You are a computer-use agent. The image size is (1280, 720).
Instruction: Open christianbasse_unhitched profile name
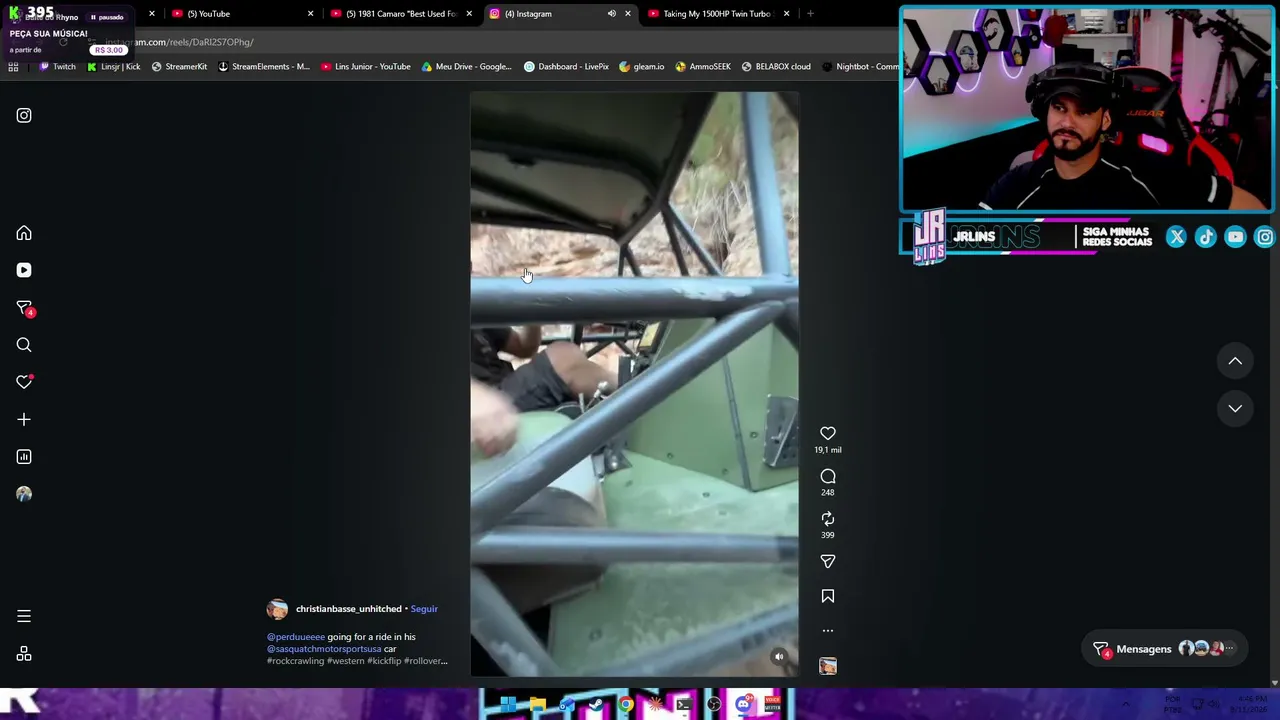(348, 609)
